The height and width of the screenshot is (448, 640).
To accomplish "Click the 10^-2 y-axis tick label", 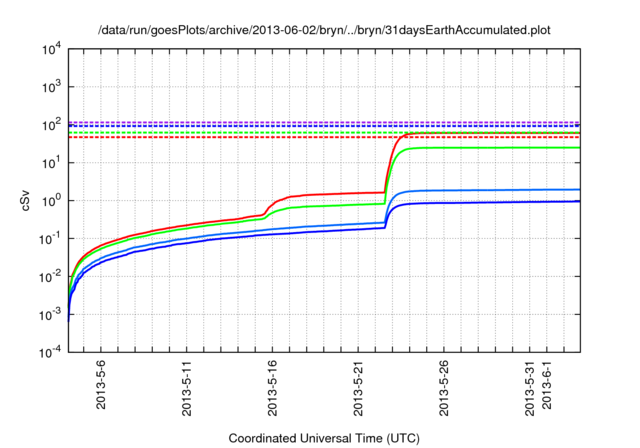I will click(x=49, y=277).
